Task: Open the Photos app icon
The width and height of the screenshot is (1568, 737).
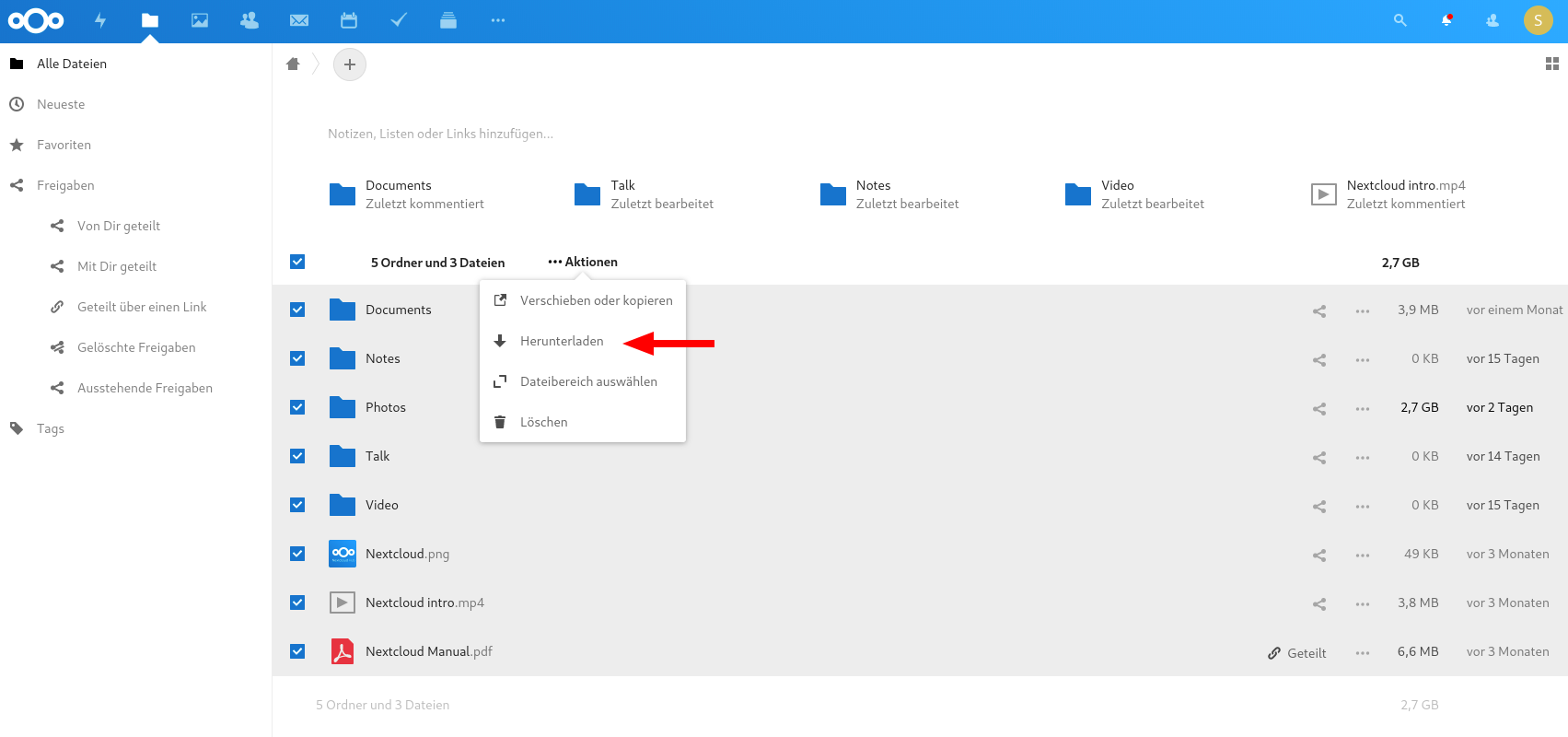Action: [200, 20]
